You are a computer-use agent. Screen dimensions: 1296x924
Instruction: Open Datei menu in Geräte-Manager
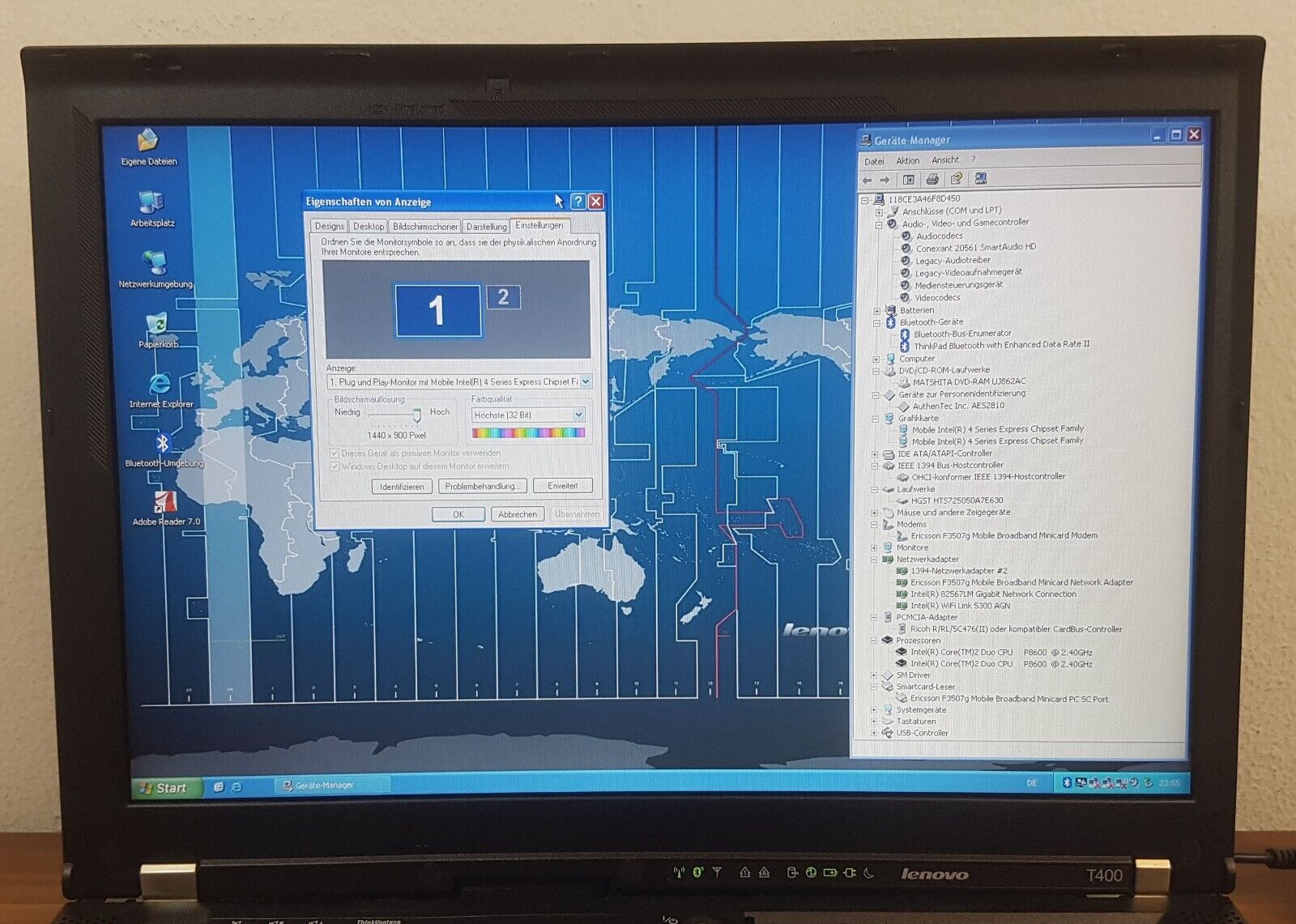tap(874, 161)
